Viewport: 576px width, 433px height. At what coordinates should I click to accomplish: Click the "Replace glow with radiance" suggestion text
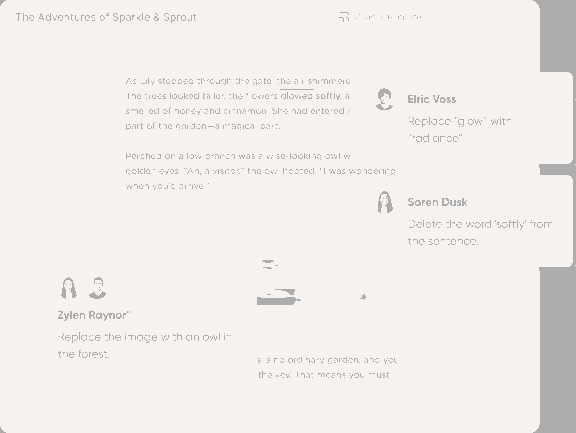point(460,130)
